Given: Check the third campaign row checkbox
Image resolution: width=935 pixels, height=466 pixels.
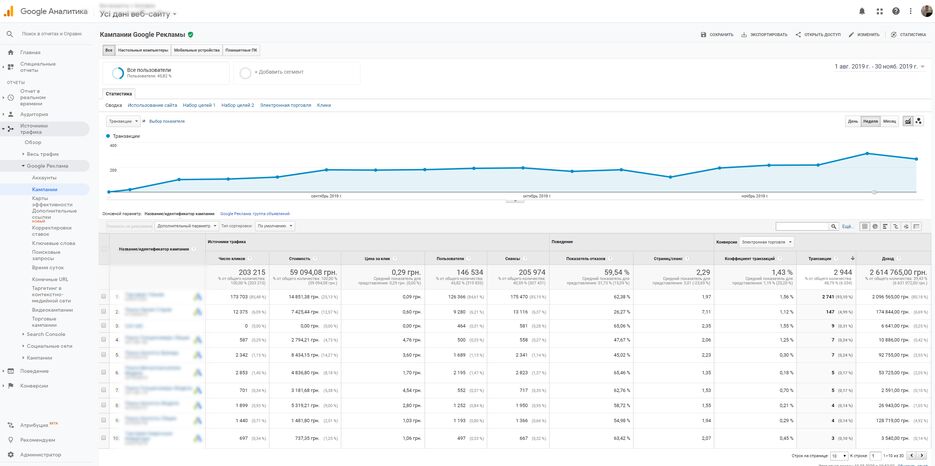Looking at the screenshot, I should pyautogui.click(x=103, y=325).
